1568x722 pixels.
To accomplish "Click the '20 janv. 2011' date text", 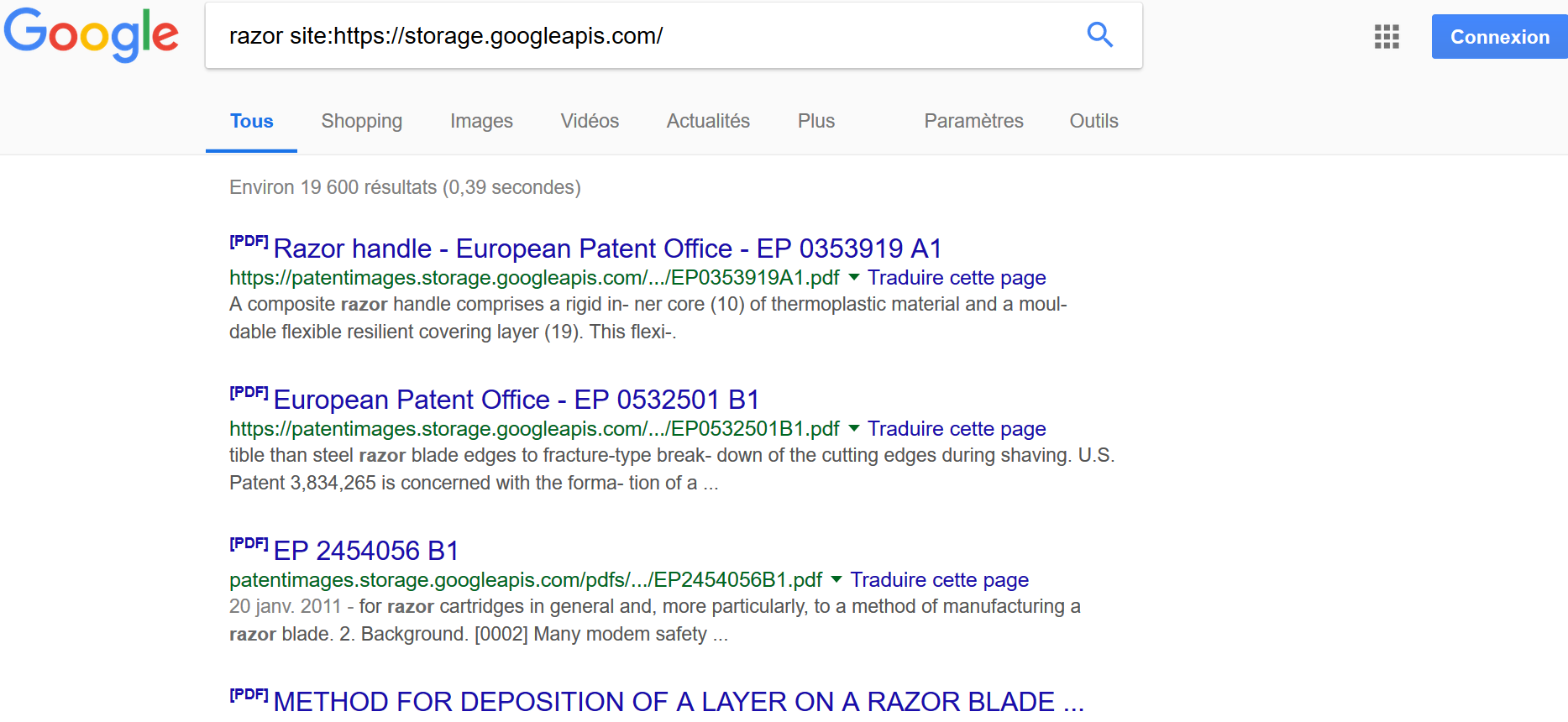I will (x=285, y=606).
